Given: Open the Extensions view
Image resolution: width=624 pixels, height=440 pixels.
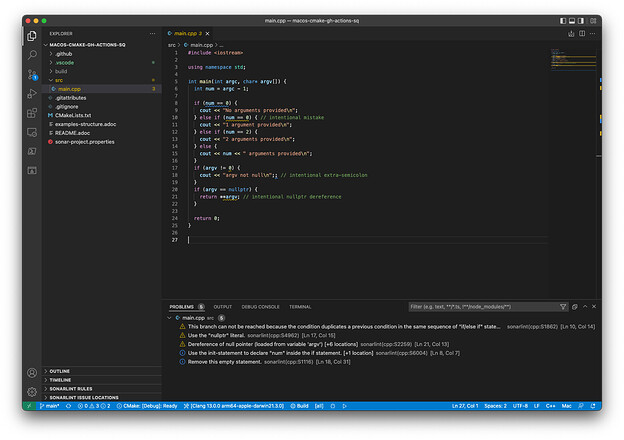Looking at the screenshot, I should pos(32,113).
